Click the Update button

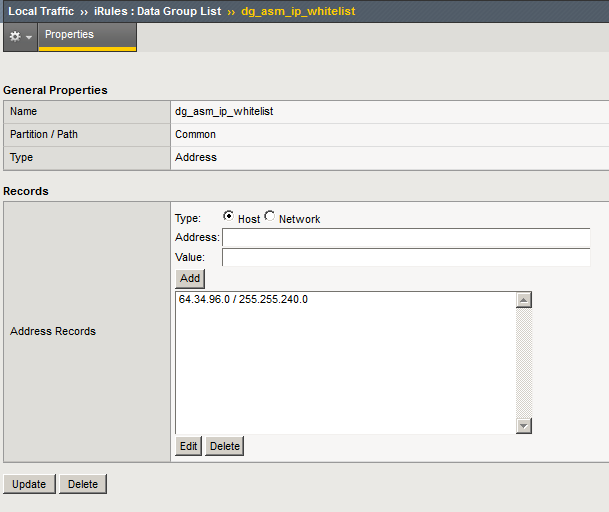point(29,484)
